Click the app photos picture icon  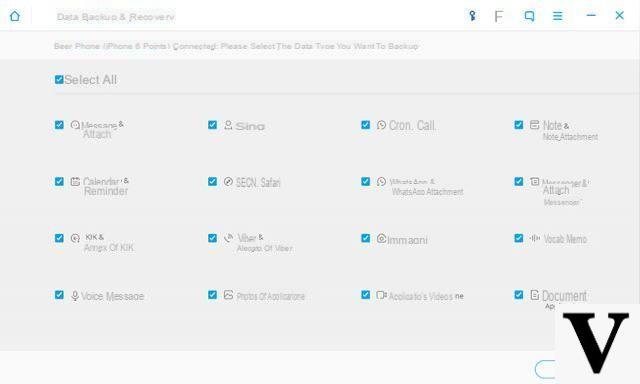point(228,295)
